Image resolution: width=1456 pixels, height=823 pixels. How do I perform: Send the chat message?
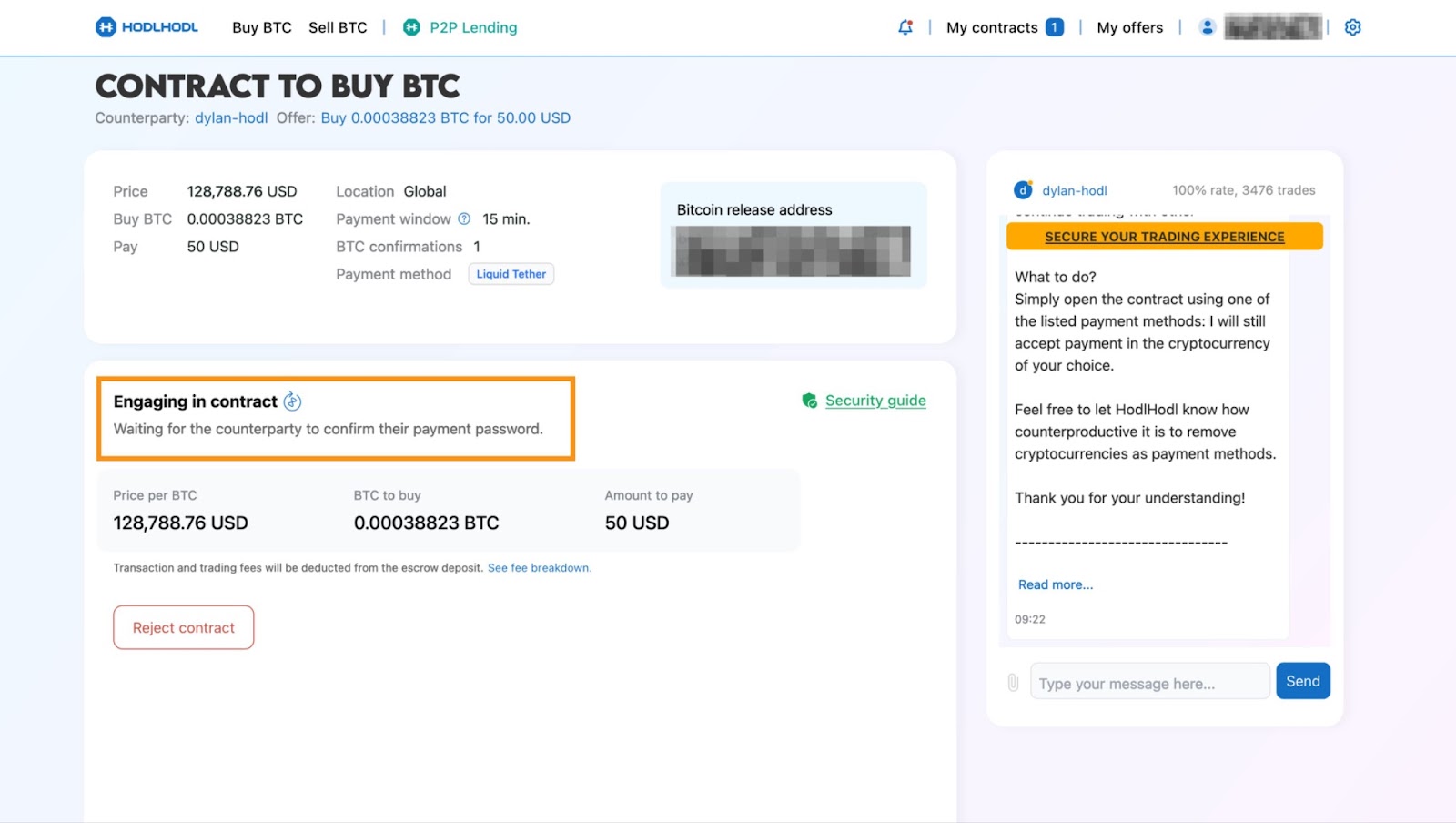pyautogui.click(x=1303, y=681)
